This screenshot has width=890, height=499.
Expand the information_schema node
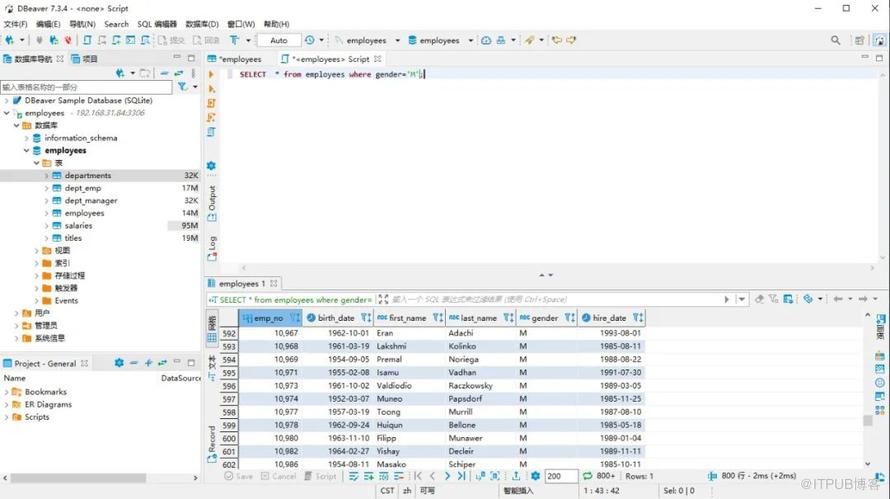pyautogui.click(x=26, y=138)
